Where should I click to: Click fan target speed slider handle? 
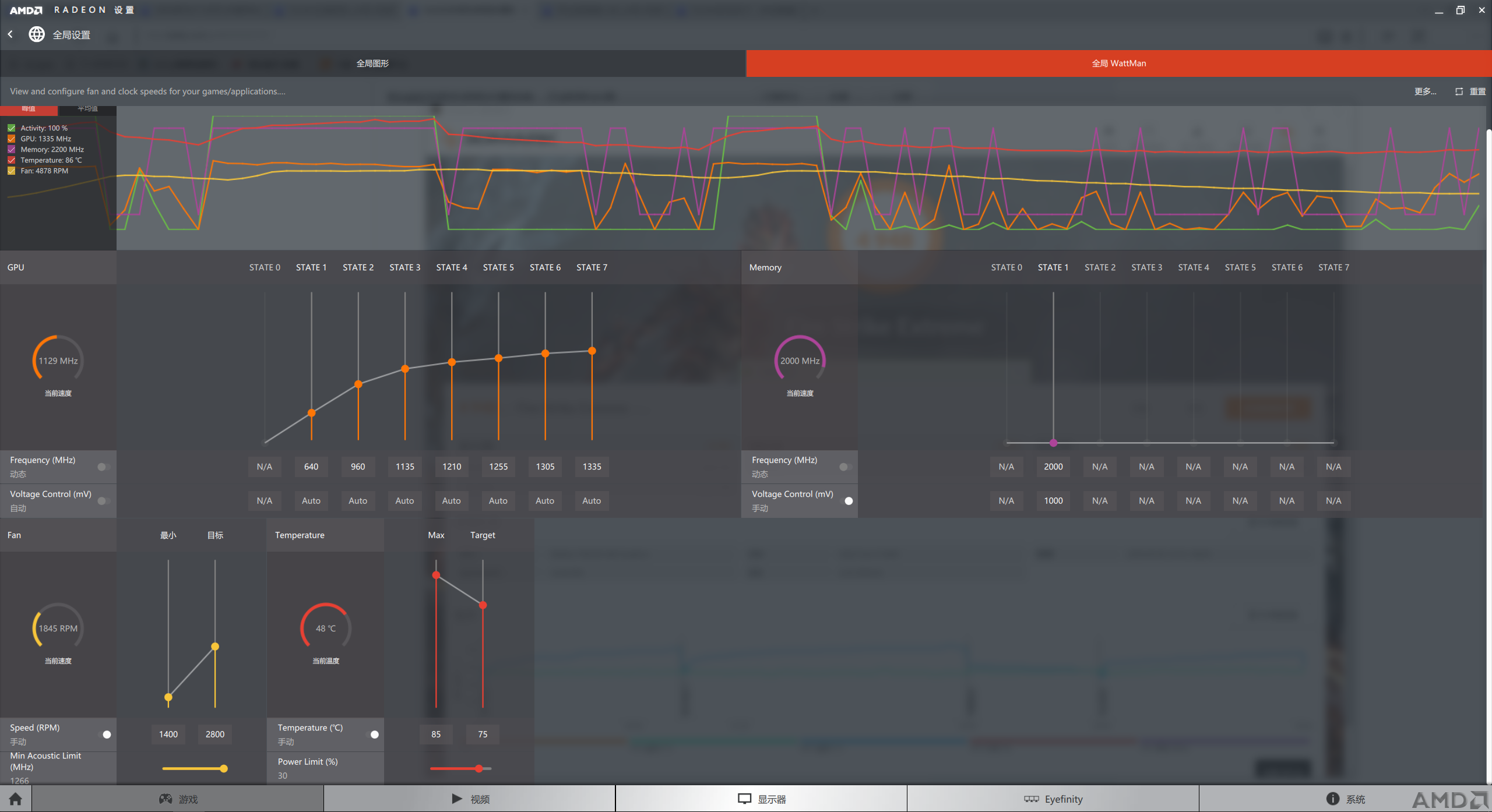click(x=215, y=646)
